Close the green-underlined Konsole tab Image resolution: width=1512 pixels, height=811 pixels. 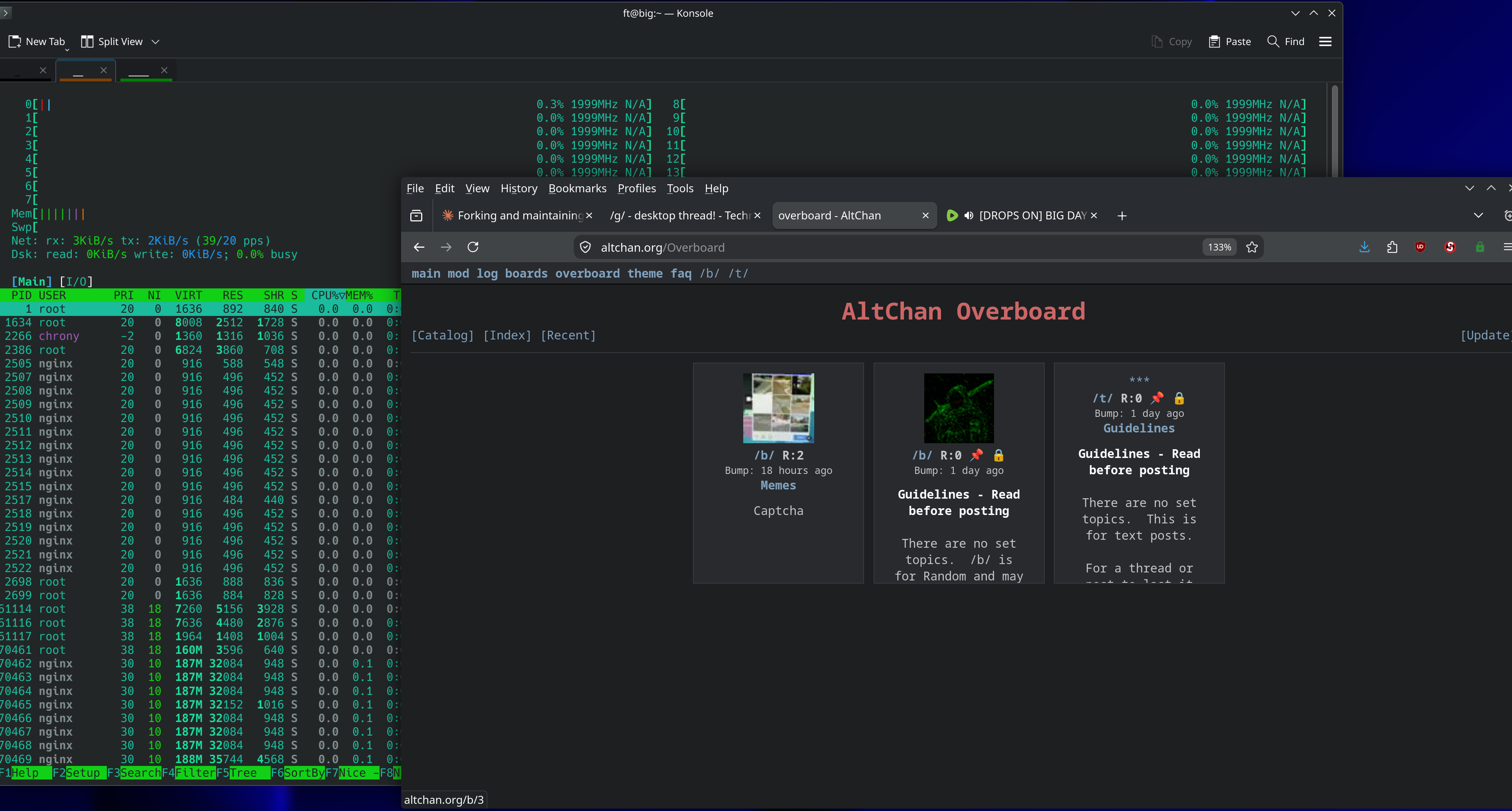[164, 70]
